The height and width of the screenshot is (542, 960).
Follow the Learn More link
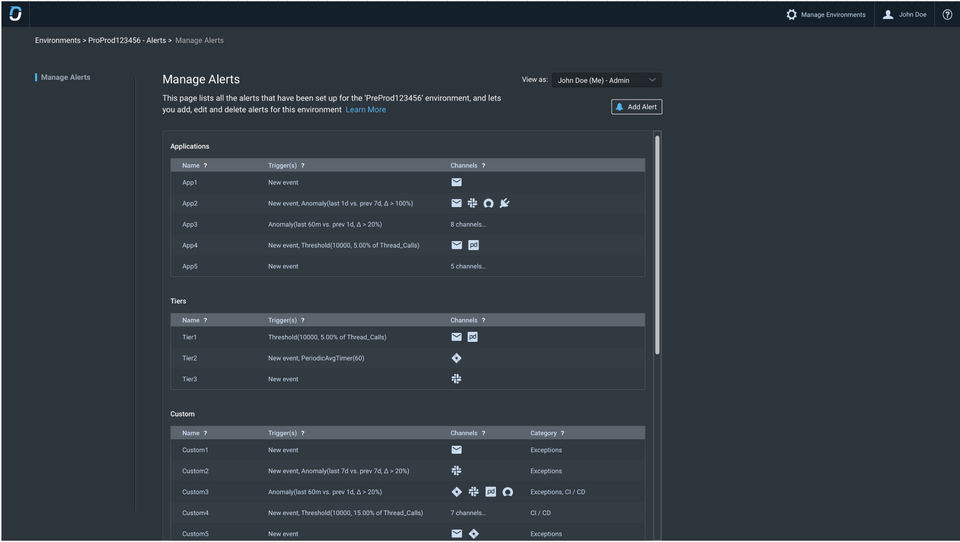pos(365,110)
